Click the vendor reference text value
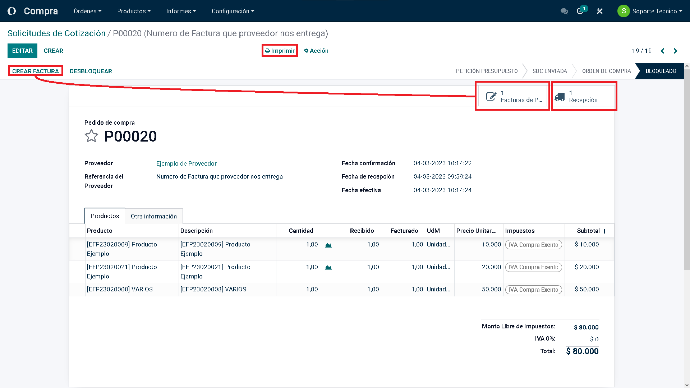The height and width of the screenshot is (388, 690). pyautogui.click(x=220, y=177)
